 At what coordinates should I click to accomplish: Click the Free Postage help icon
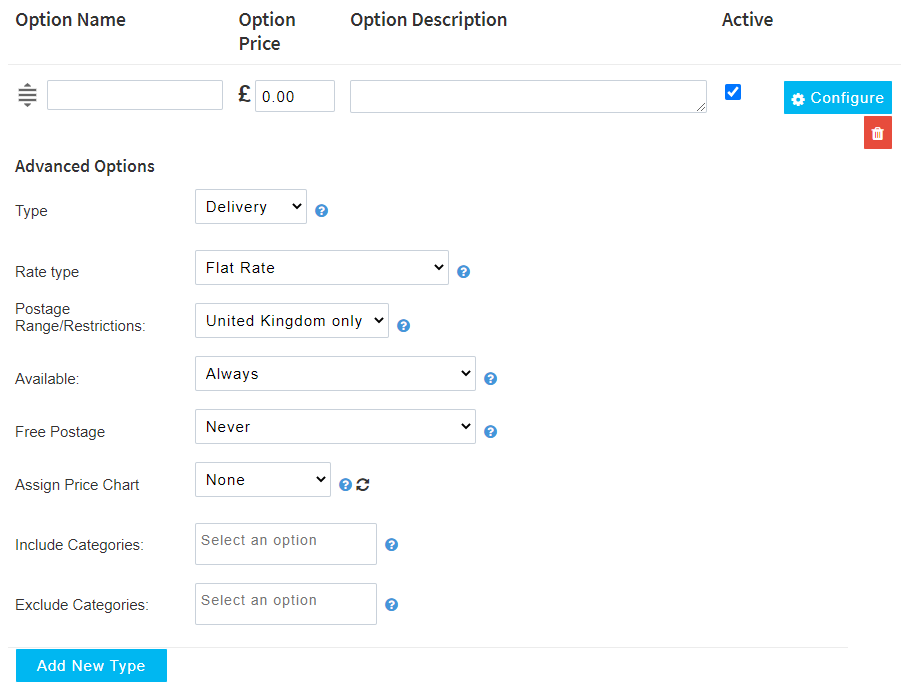[x=491, y=432]
